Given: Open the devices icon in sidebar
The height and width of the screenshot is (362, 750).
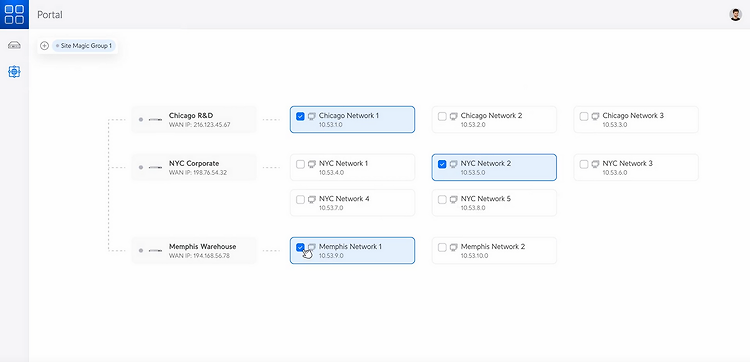Looking at the screenshot, I should tap(14, 45).
